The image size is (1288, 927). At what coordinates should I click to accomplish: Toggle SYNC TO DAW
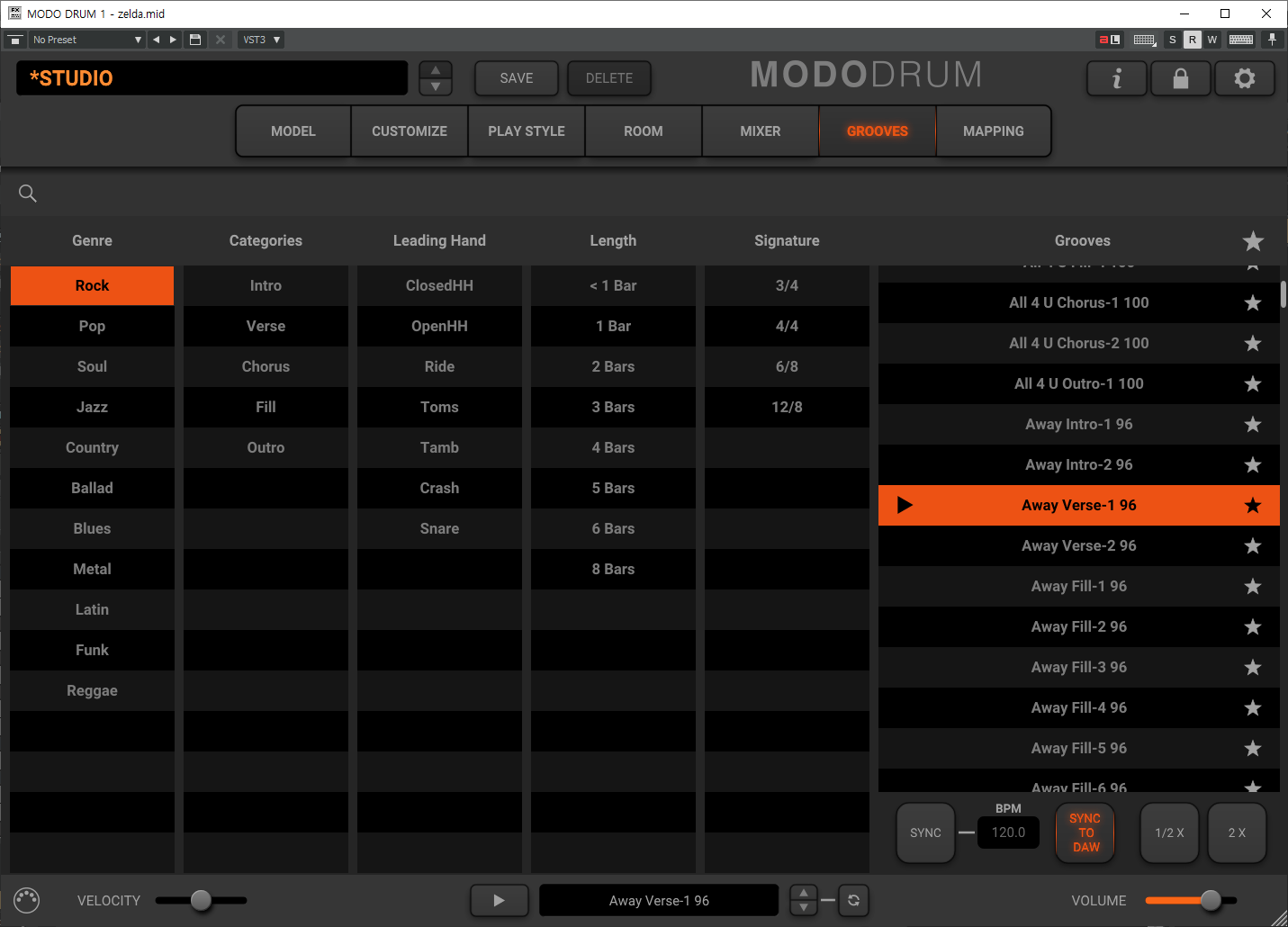point(1085,832)
